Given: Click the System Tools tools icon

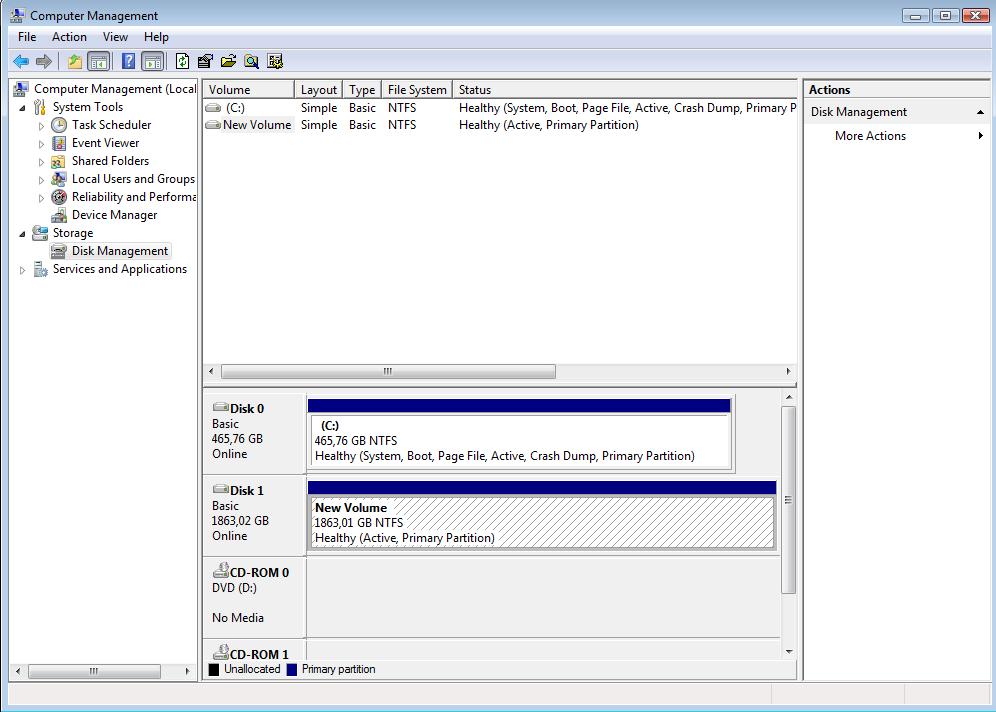Looking at the screenshot, I should point(39,107).
